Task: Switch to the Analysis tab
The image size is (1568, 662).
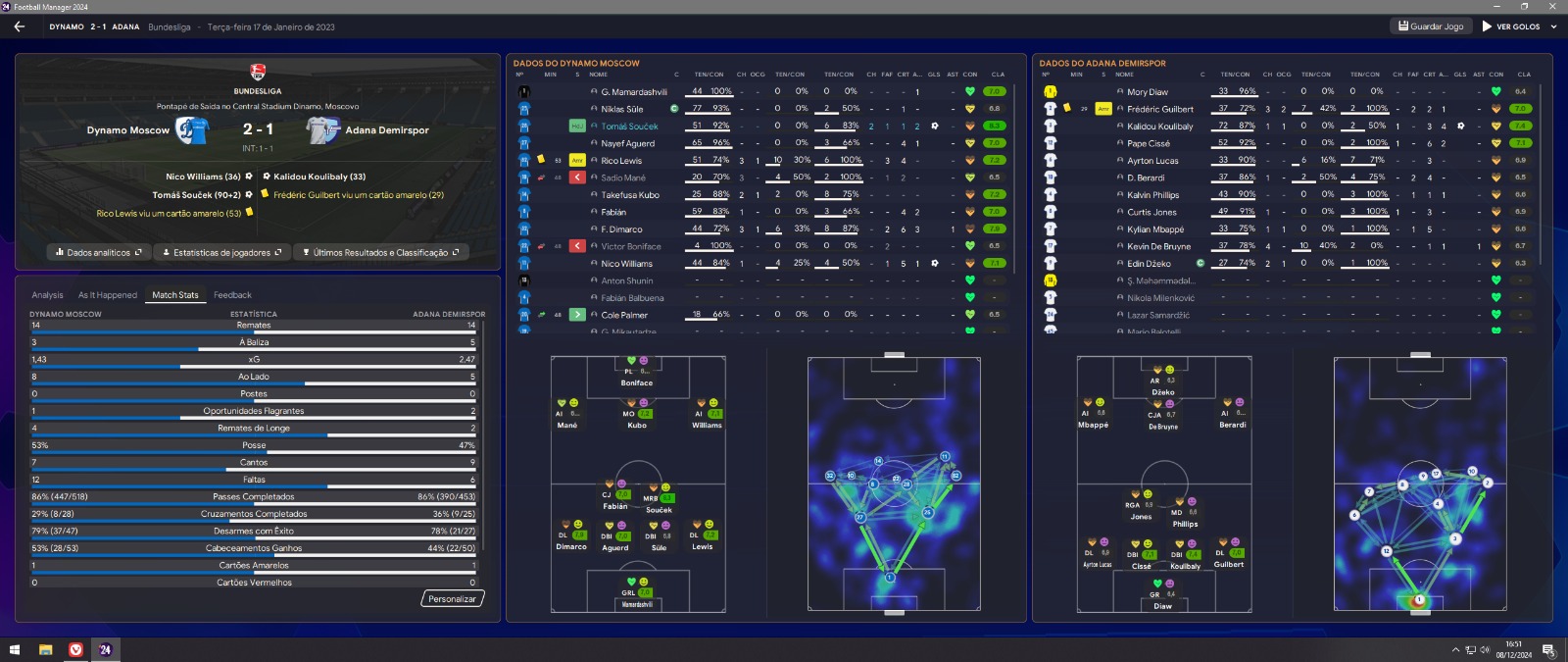Action: pos(47,294)
